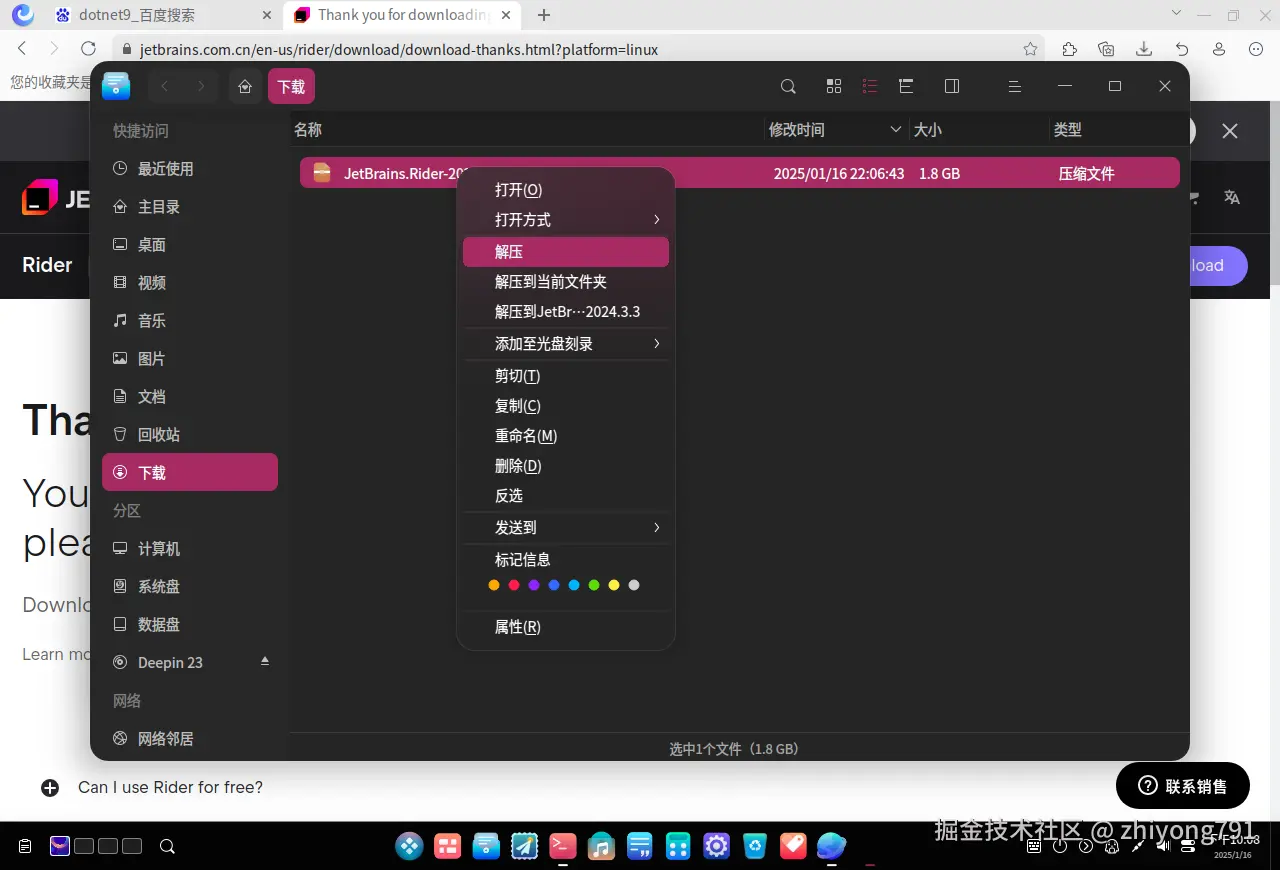Open 属性(R) from the context menu

566,627
